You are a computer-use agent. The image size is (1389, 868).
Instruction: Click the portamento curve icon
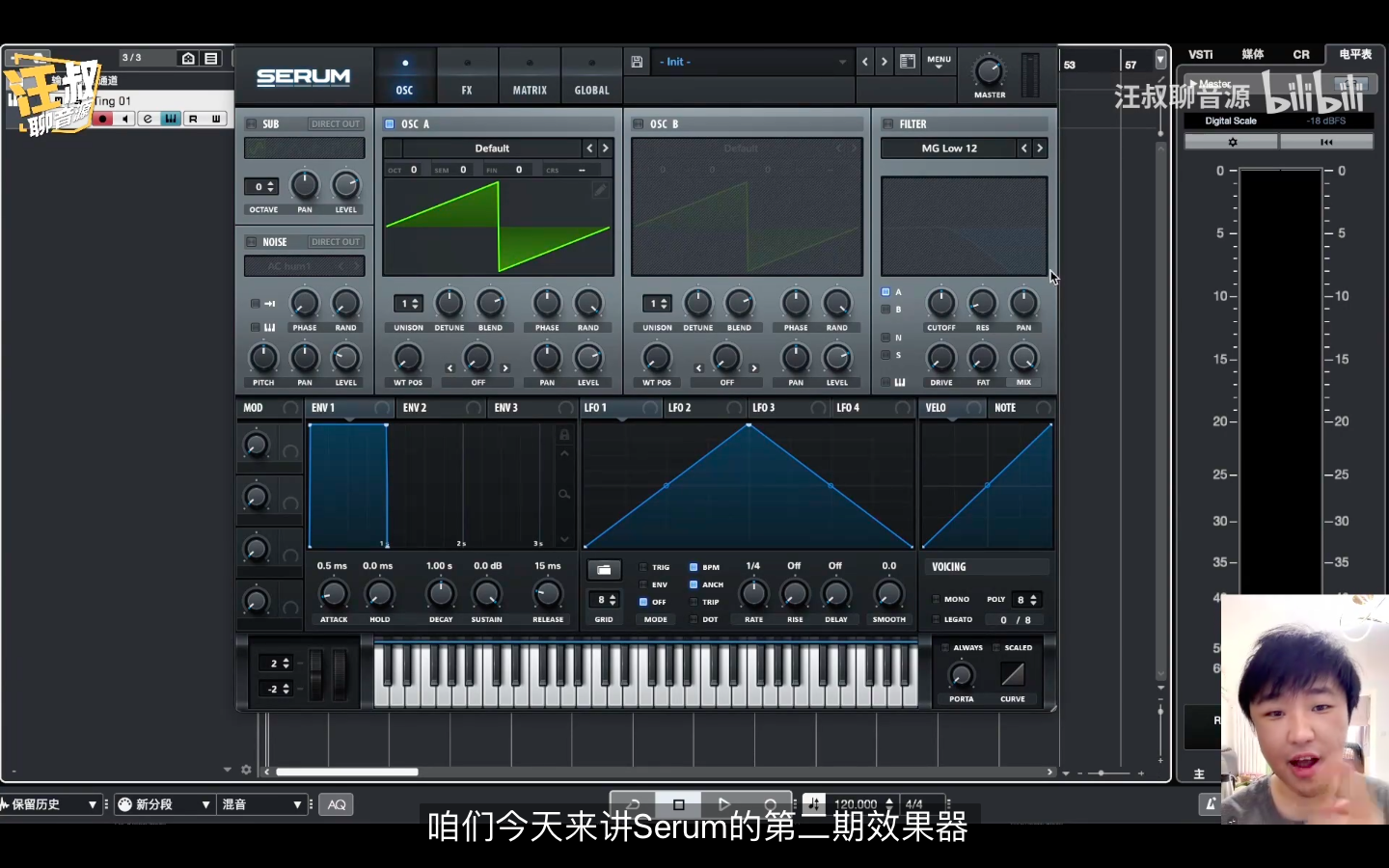(x=1013, y=674)
